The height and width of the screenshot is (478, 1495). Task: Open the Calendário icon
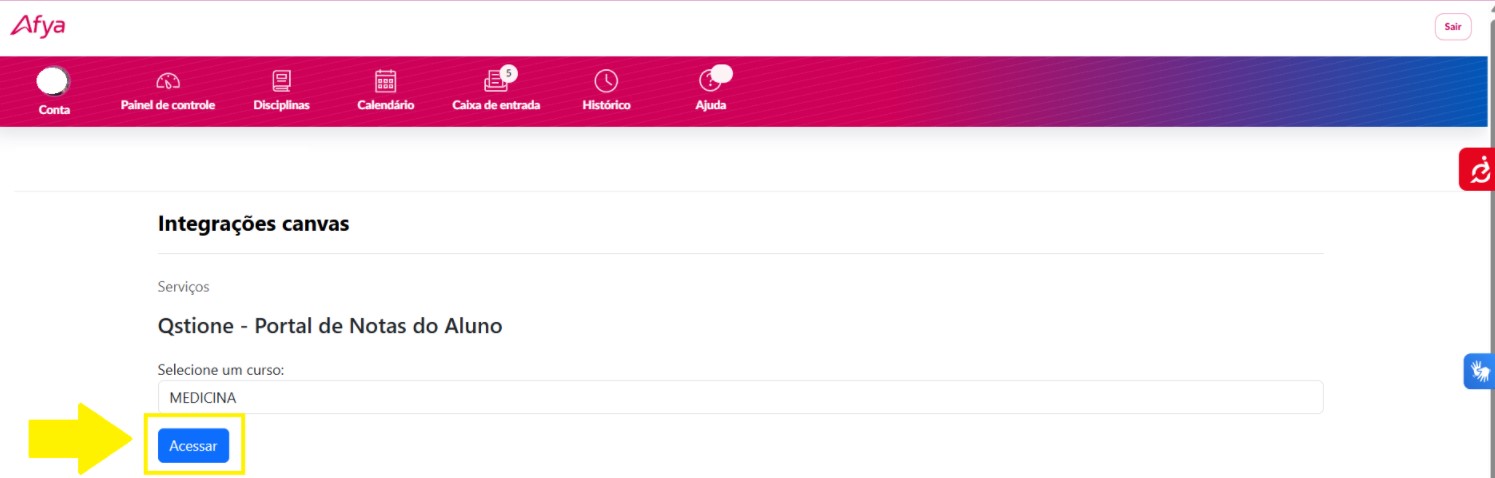385,81
